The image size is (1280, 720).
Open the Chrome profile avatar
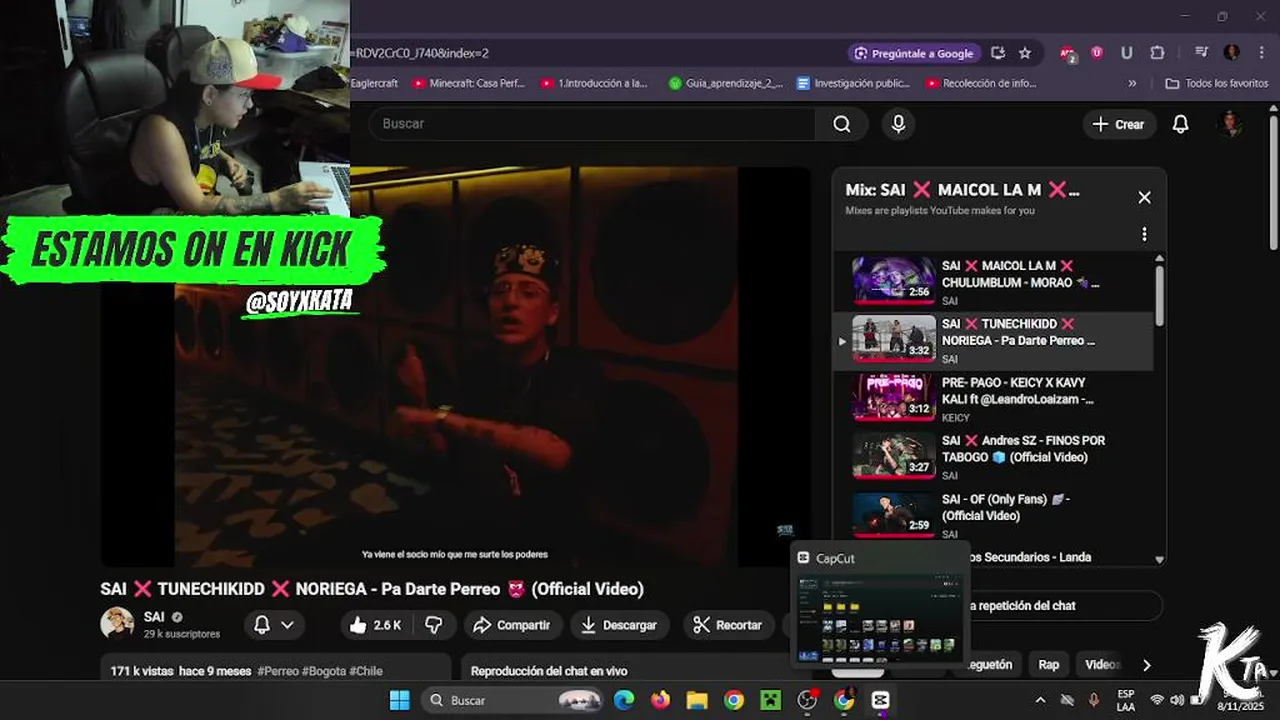(1232, 53)
